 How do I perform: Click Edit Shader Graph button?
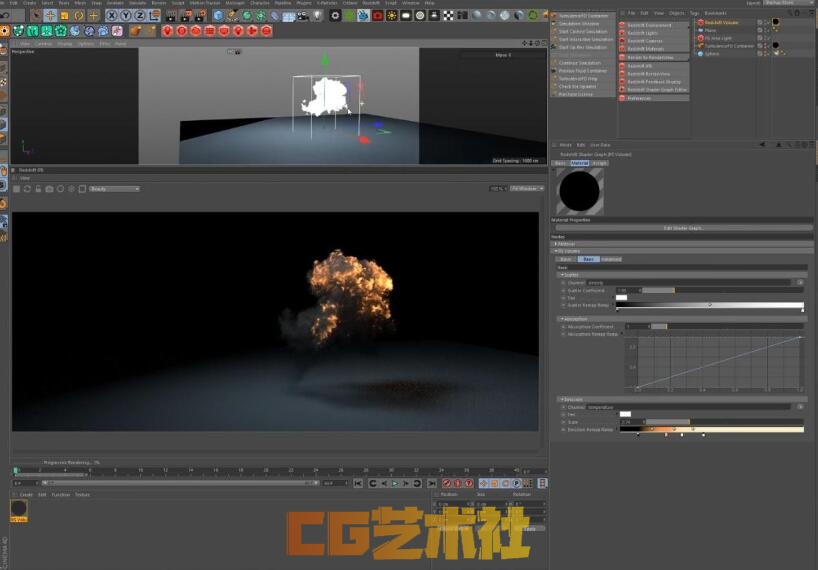coord(683,228)
